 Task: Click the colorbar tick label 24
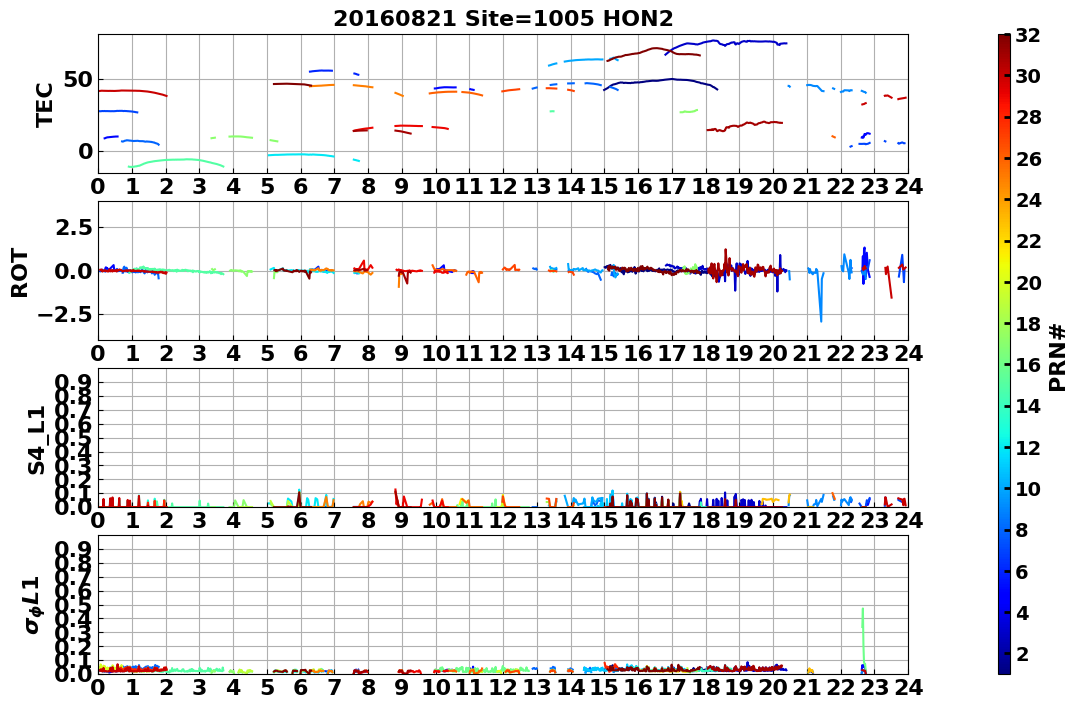coord(1028,200)
